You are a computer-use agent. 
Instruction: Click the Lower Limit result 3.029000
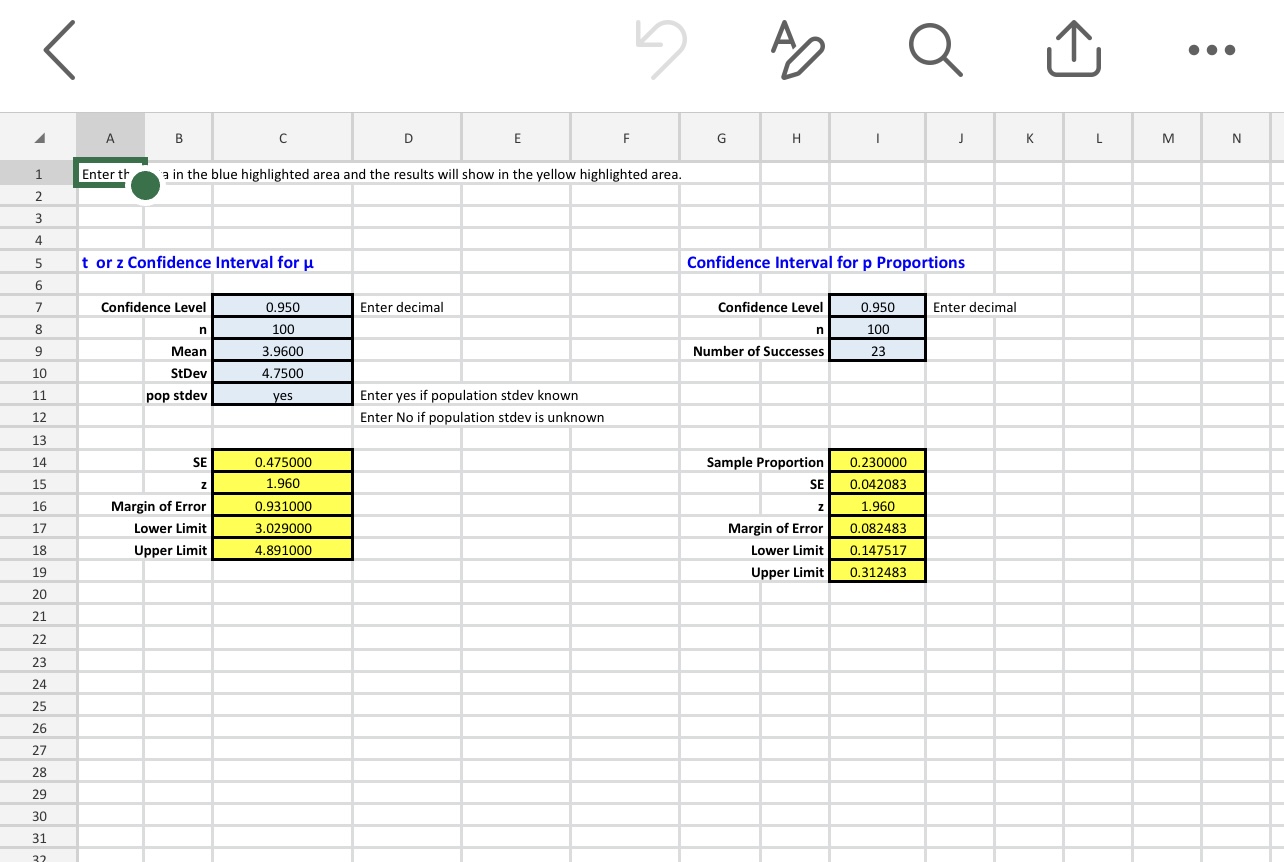[x=283, y=528]
